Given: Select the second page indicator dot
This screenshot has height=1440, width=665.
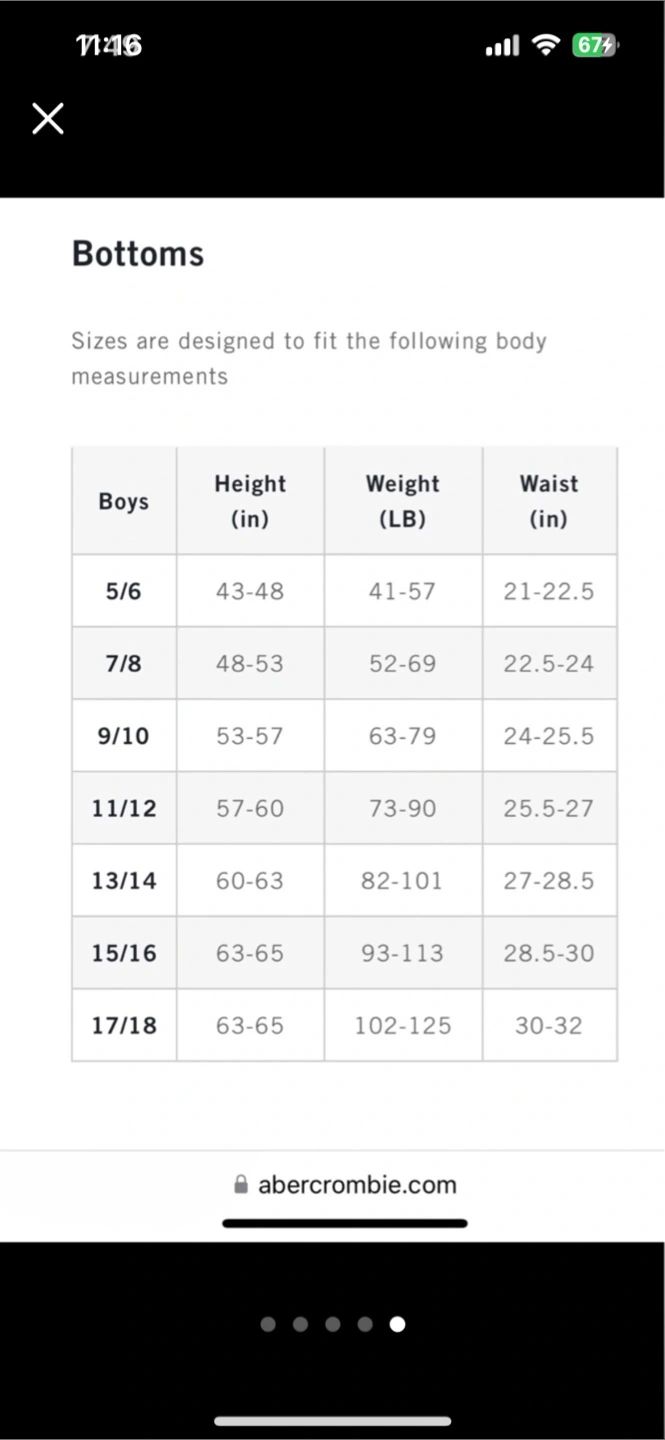Looking at the screenshot, I should pyautogui.click(x=300, y=1324).
